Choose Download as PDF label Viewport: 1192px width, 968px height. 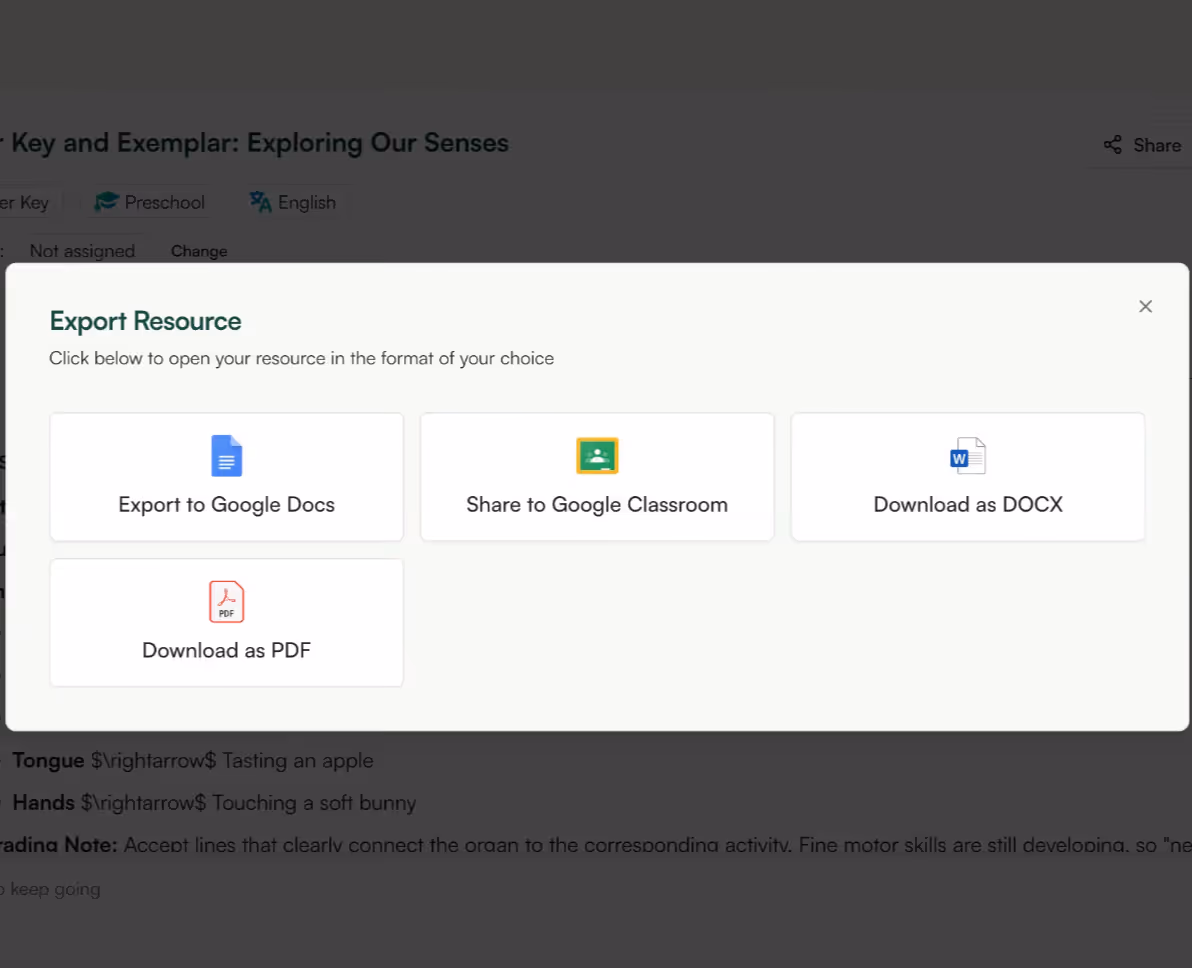(227, 651)
